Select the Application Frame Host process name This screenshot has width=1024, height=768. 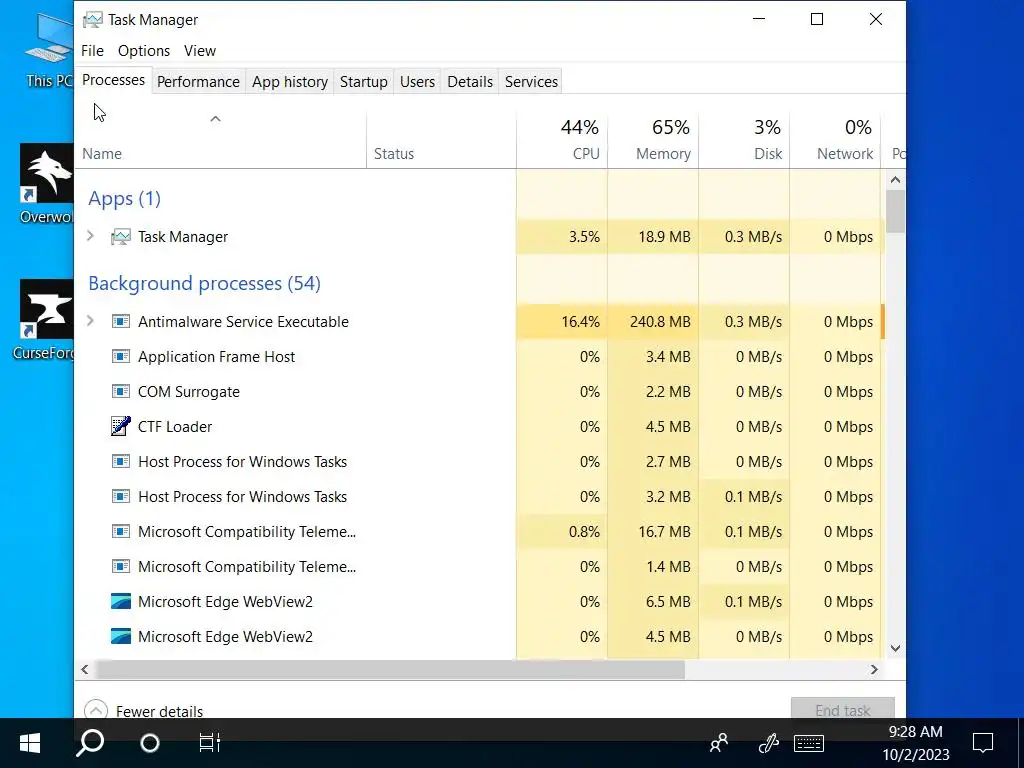pos(216,357)
